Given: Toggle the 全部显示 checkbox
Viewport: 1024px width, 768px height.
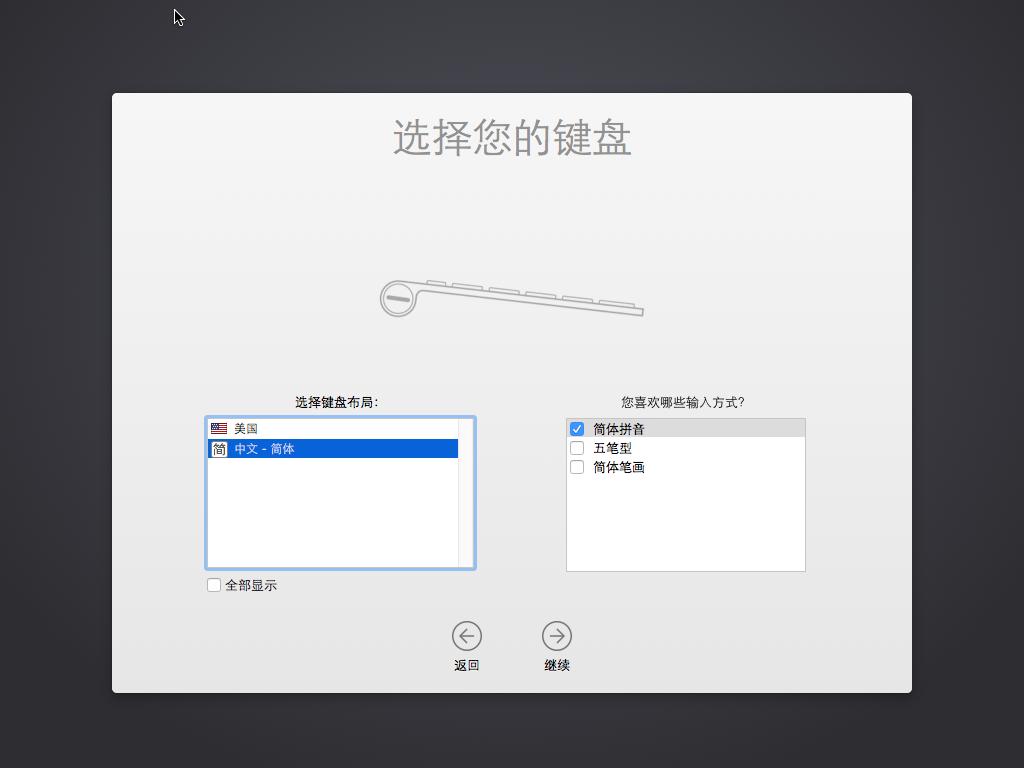Looking at the screenshot, I should click(213, 584).
